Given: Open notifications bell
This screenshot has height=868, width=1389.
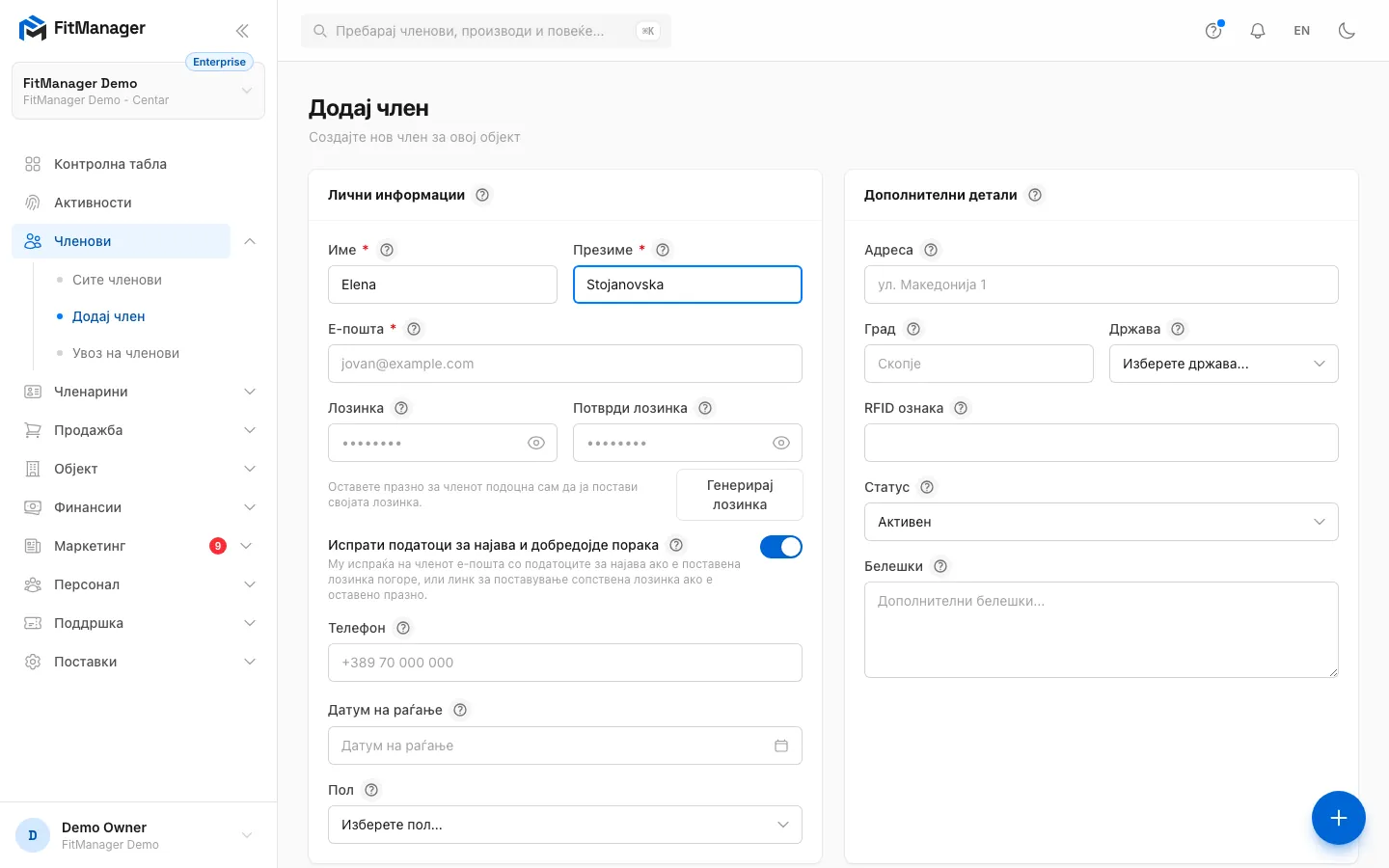Looking at the screenshot, I should [x=1258, y=31].
